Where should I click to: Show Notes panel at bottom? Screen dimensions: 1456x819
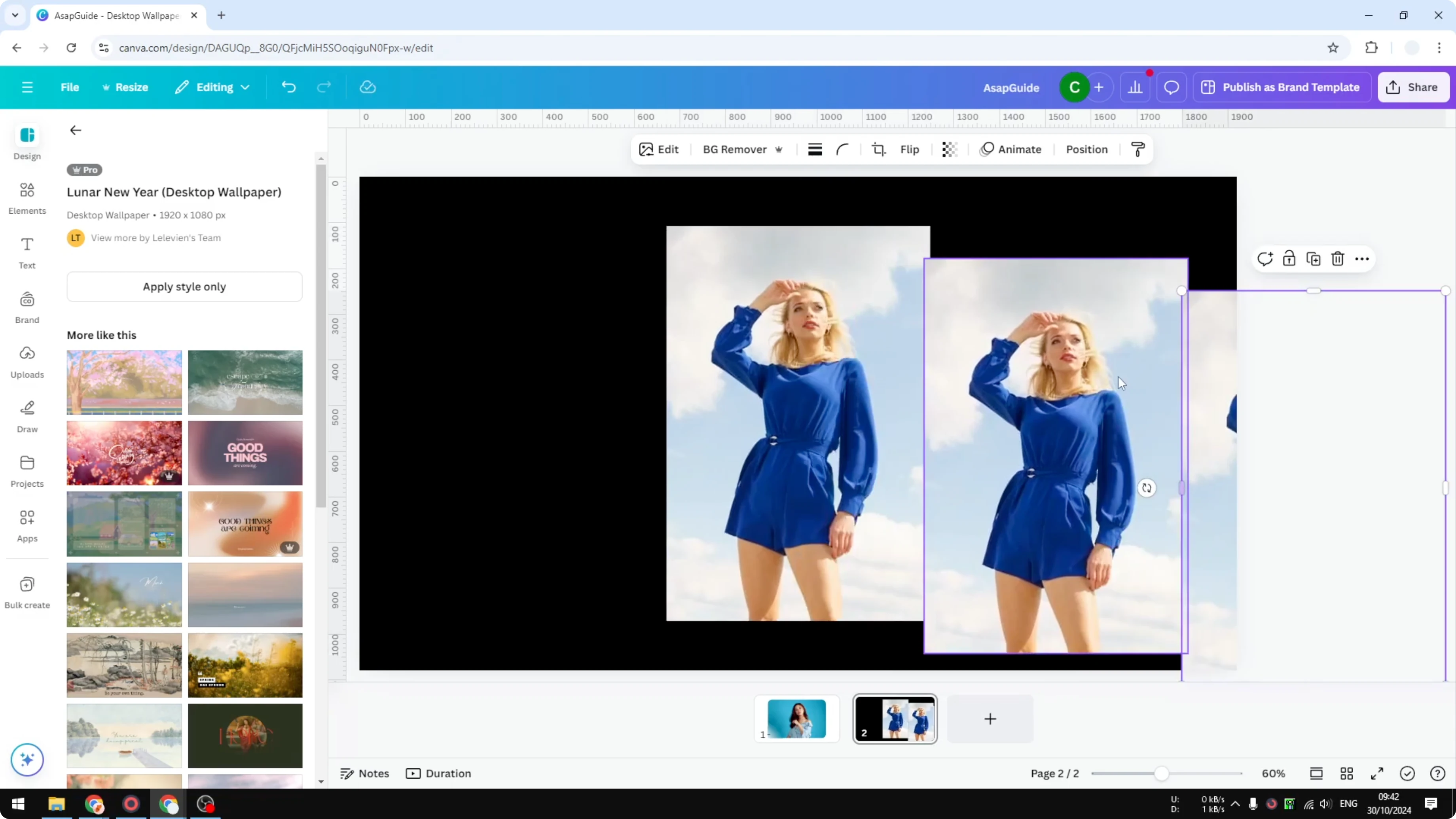click(x=364, y=773)
